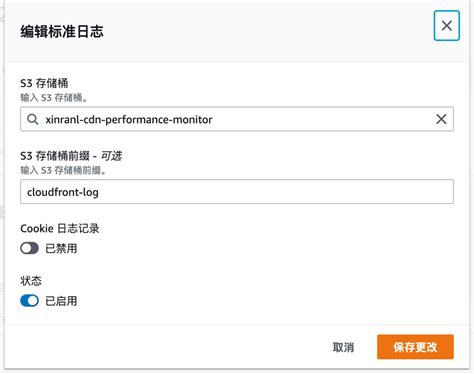This screenshot has width=474, height=374.
Task: Click the magnifier icon in S3 存储桶 field
Action: click(33, 119)
